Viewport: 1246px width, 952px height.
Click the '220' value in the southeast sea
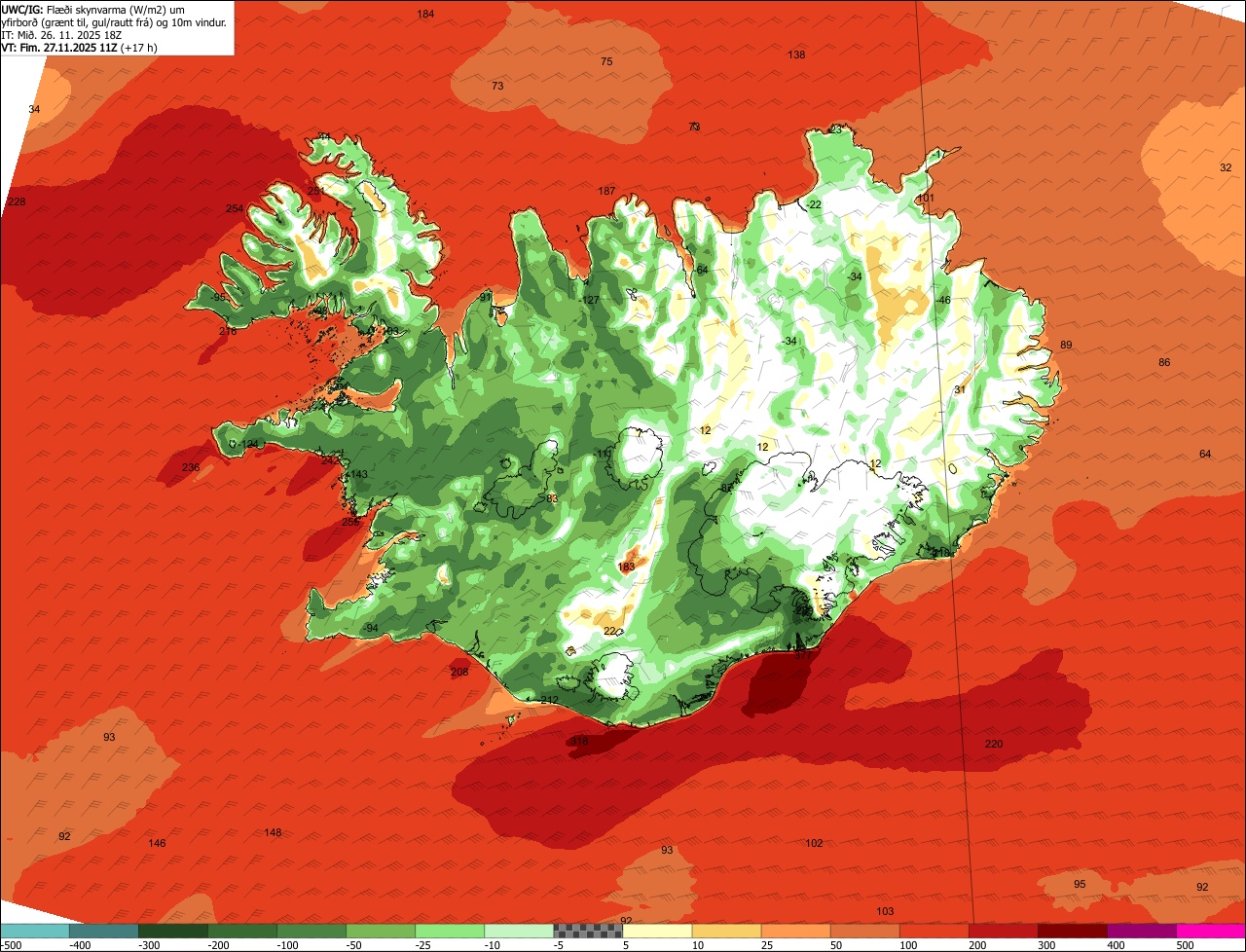point(993,744)
